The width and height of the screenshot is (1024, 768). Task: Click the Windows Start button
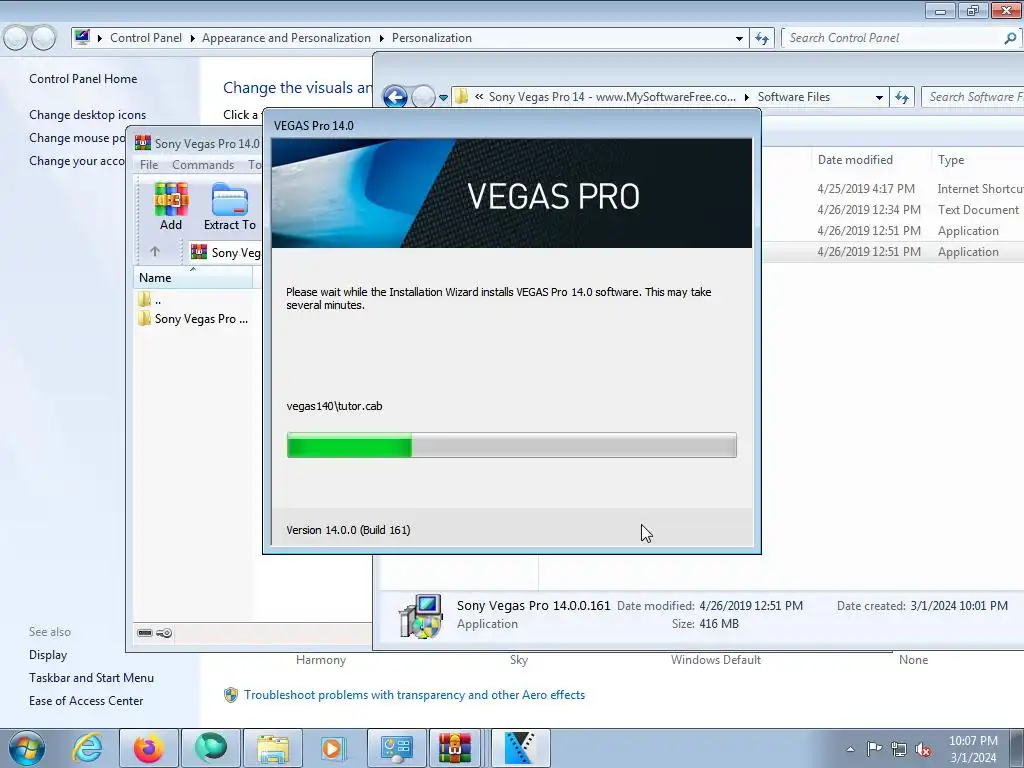pos(27,748)
